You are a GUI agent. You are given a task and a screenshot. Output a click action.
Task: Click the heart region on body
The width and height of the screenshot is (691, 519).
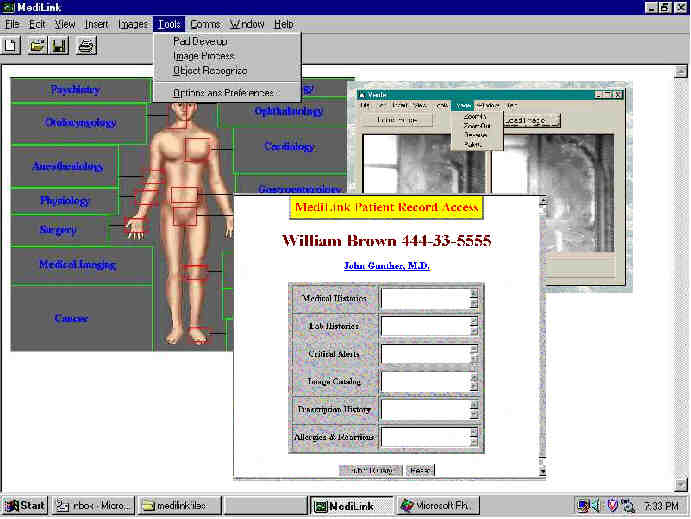coord(196,149)
